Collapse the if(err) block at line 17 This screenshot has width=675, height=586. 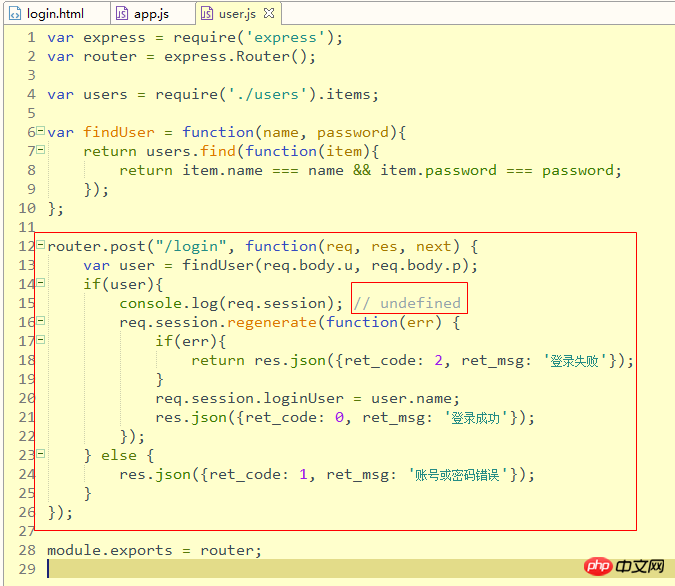tap(40, 340)
